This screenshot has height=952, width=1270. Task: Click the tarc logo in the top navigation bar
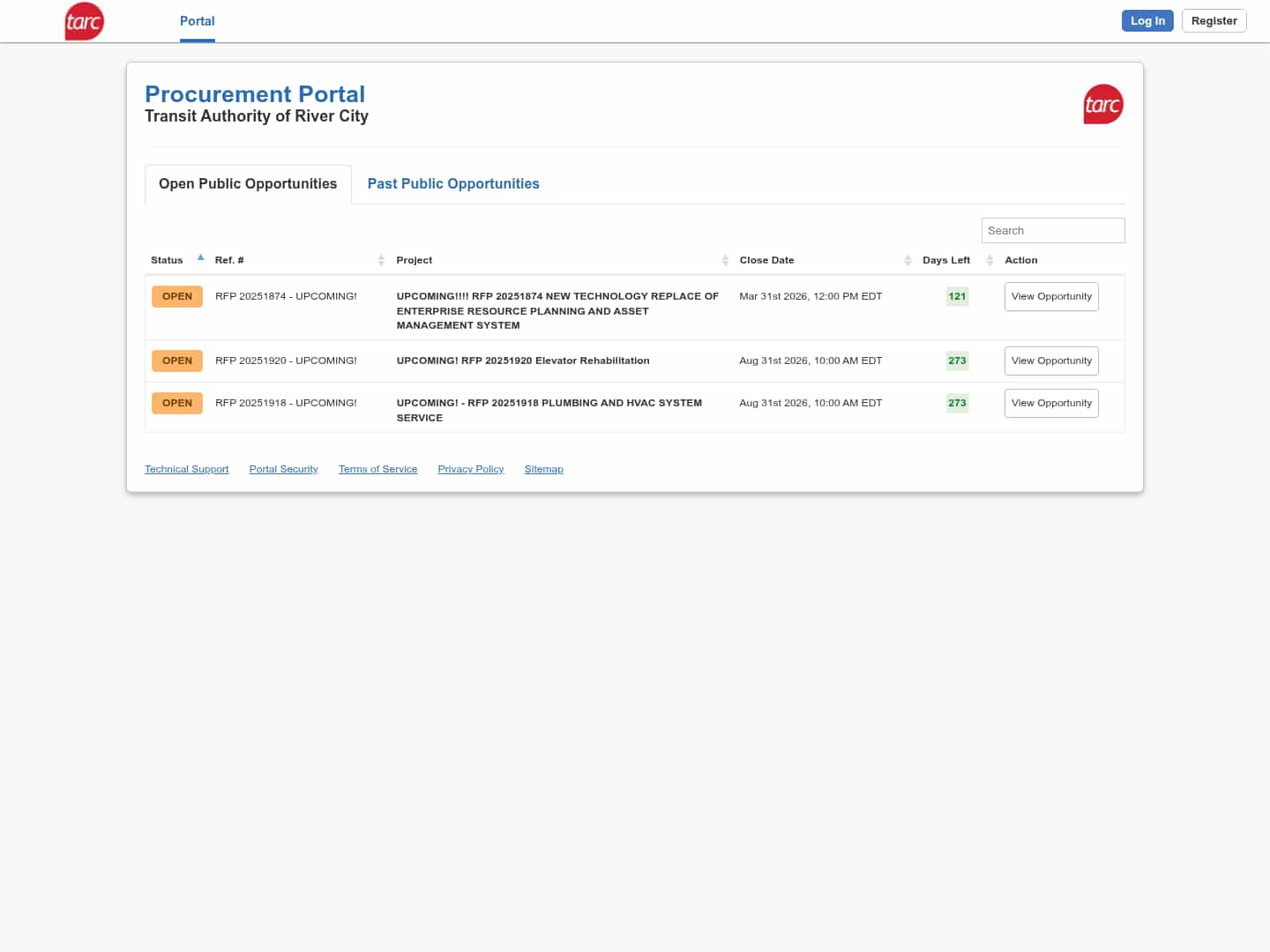[x=85, y=21]
